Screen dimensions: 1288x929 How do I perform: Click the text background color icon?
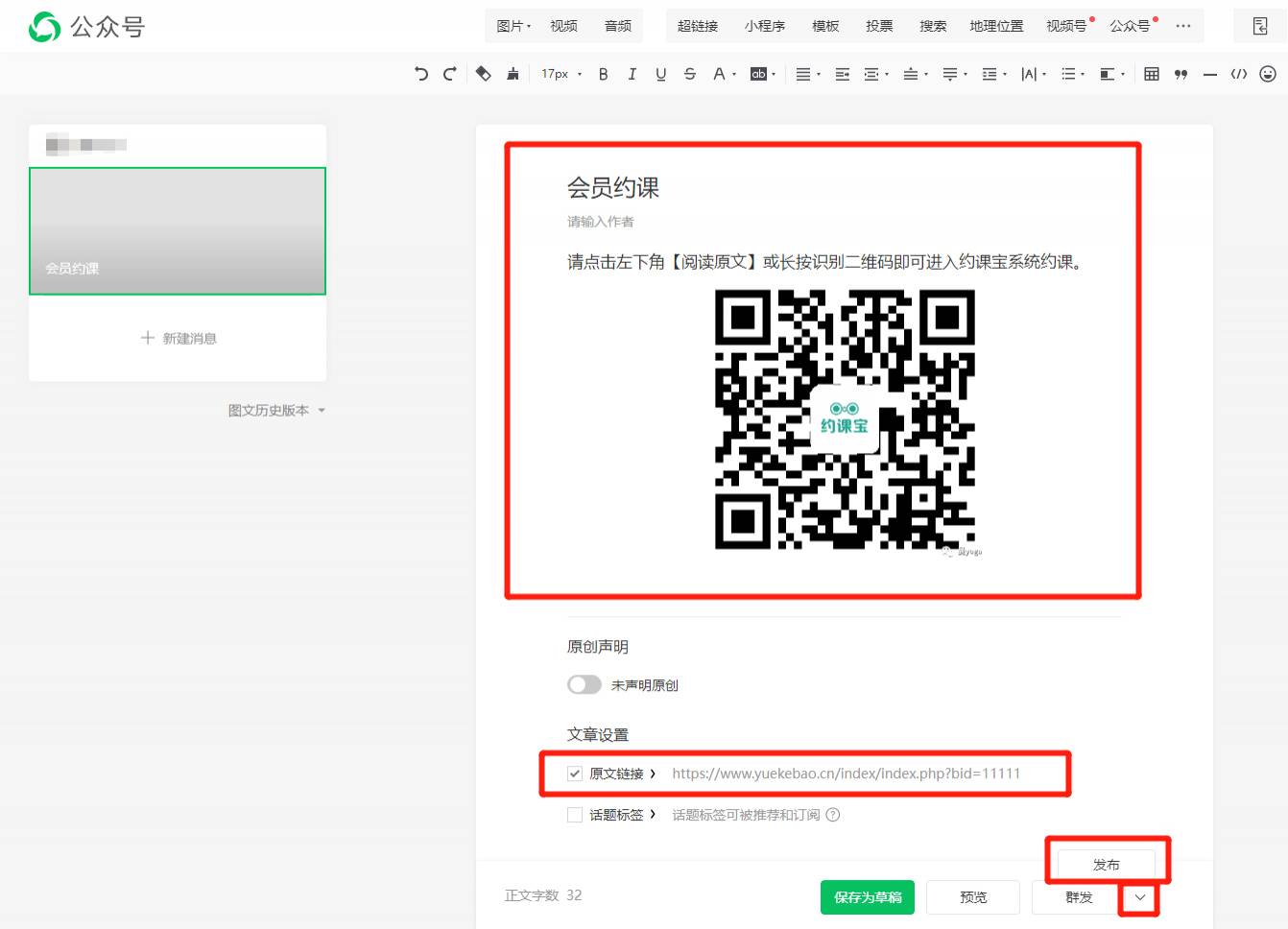758,74
